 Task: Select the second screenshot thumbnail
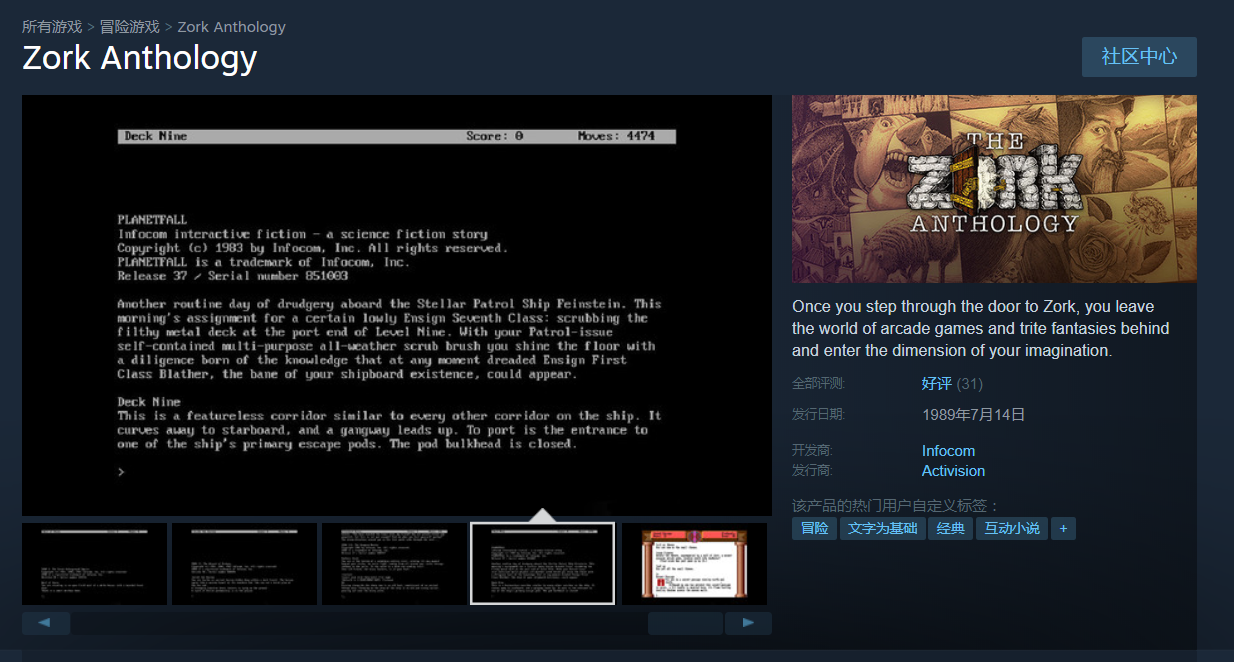244,564
